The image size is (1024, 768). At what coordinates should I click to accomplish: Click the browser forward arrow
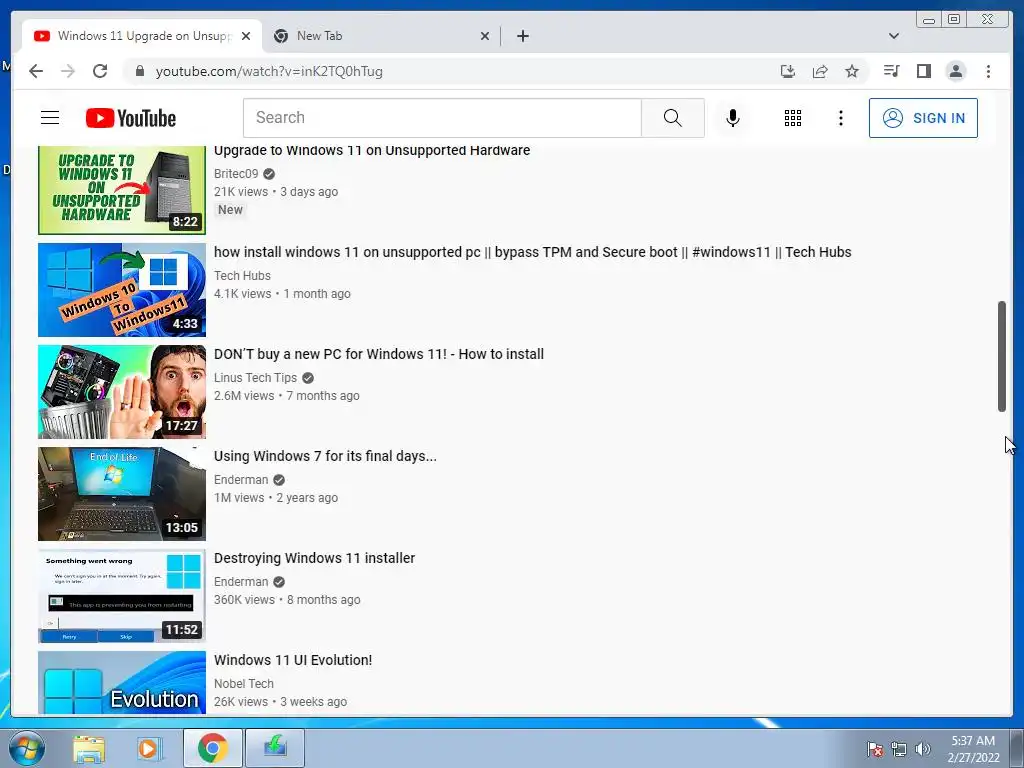[x=68, y=71]
